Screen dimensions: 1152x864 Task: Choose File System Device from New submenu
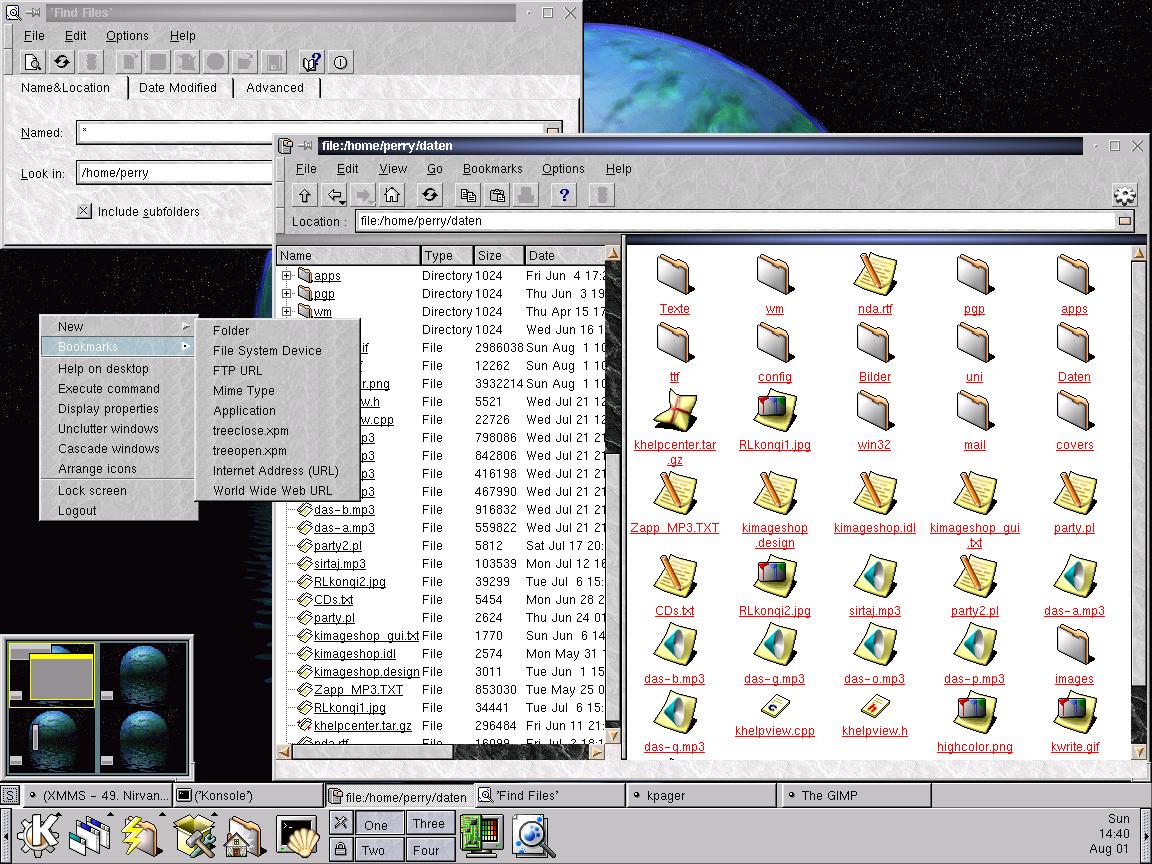[x=267, y=351]
